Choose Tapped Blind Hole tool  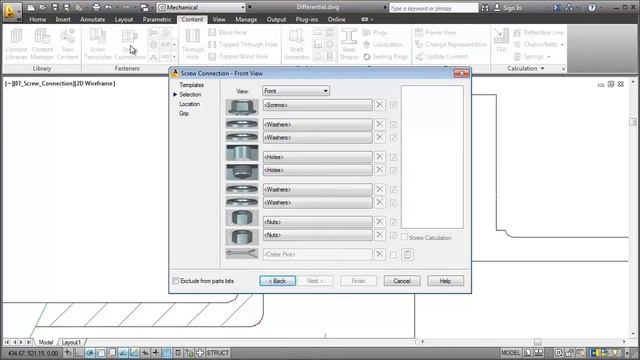pos(238,57)
